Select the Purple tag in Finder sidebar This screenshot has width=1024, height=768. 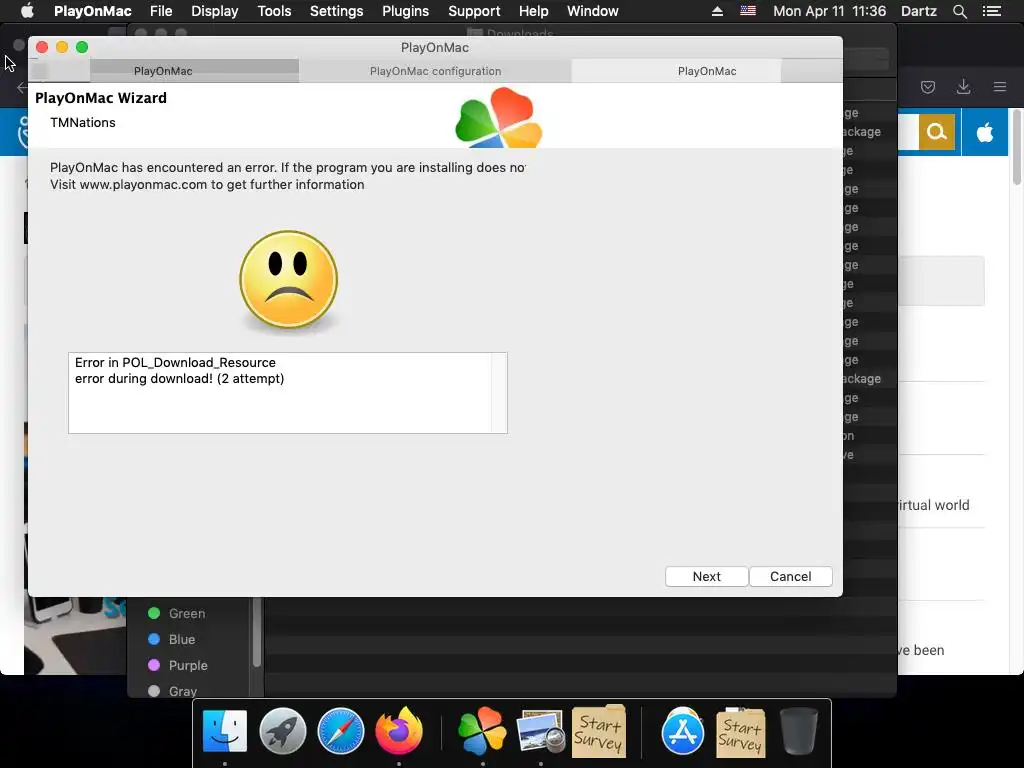178,665
